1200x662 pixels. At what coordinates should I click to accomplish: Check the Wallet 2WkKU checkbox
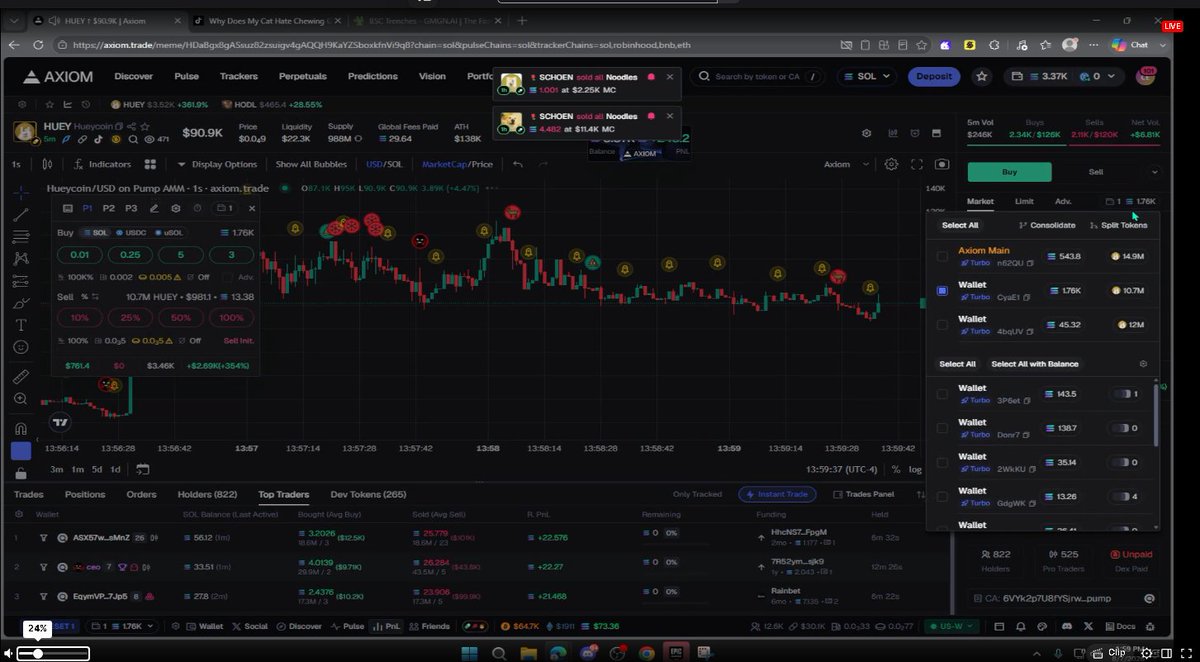pos(942,462)
